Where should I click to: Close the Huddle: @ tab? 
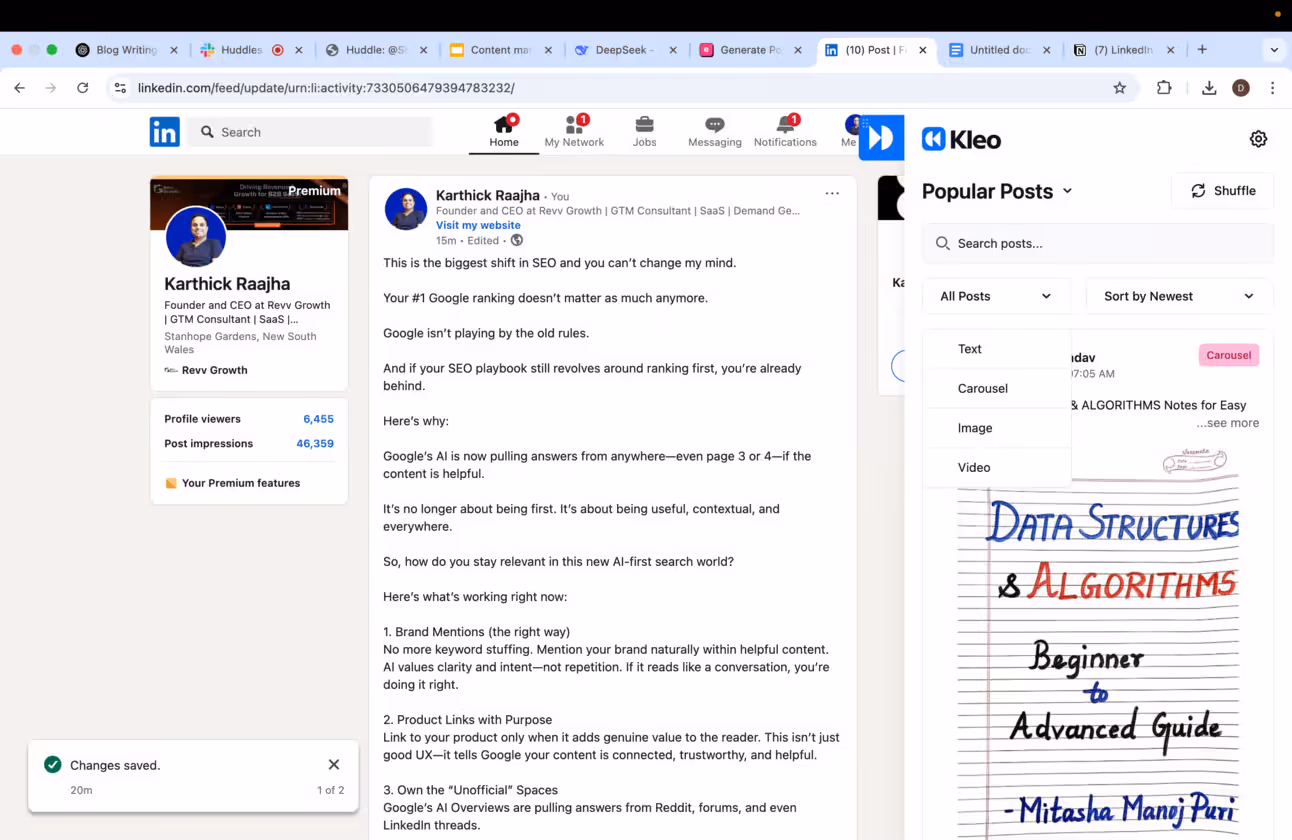423,50
